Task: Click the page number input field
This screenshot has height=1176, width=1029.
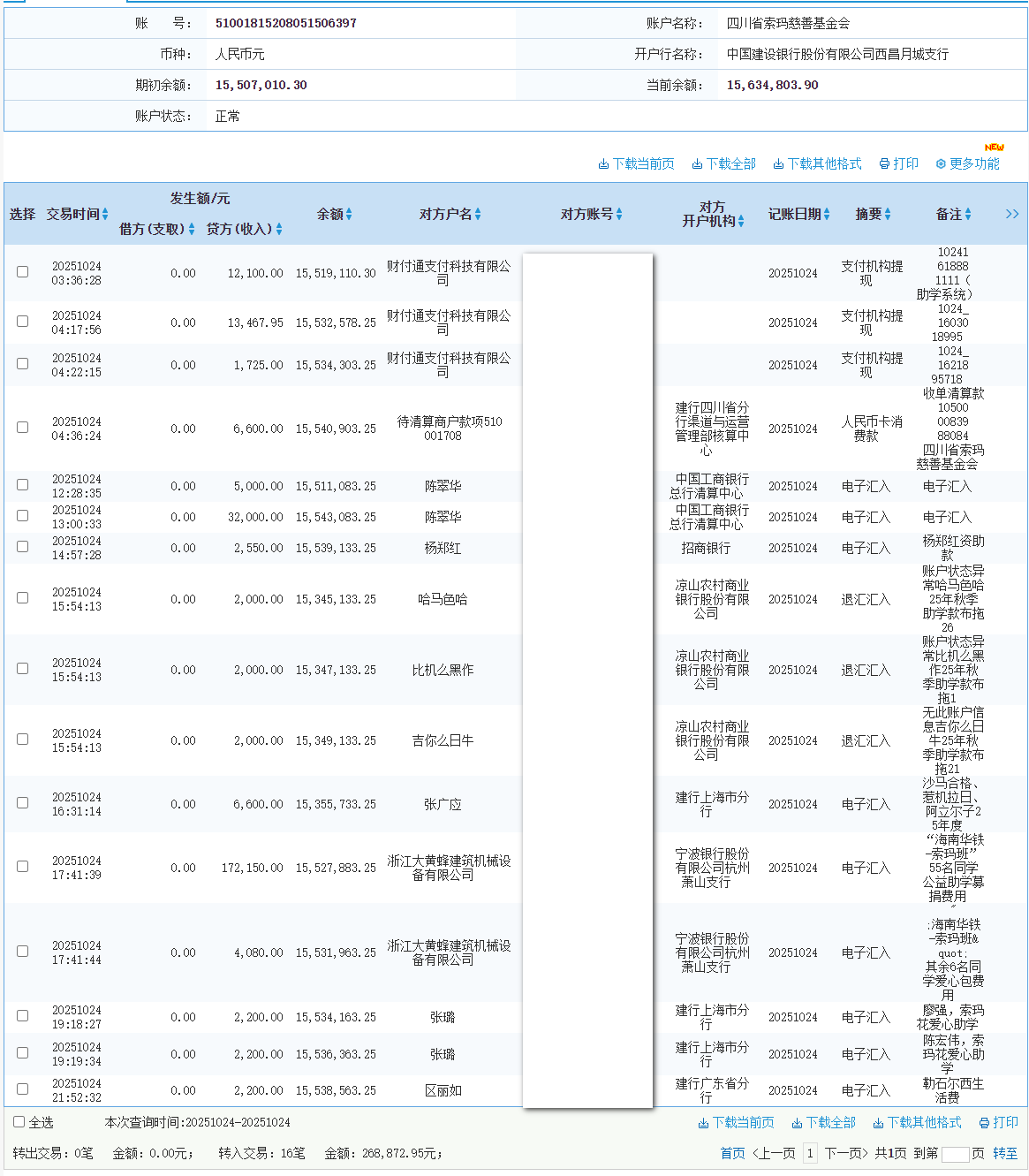Action: coord(810,1153)
